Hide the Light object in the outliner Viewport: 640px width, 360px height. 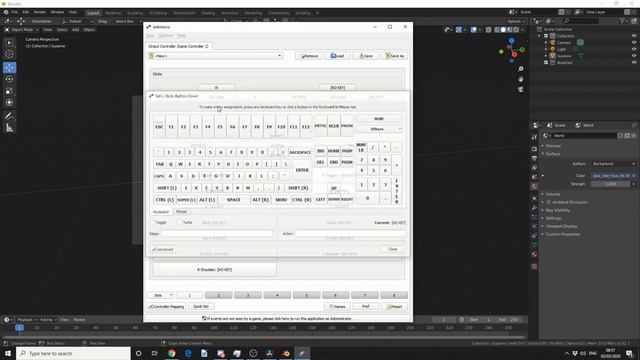[x=634, y=49]
